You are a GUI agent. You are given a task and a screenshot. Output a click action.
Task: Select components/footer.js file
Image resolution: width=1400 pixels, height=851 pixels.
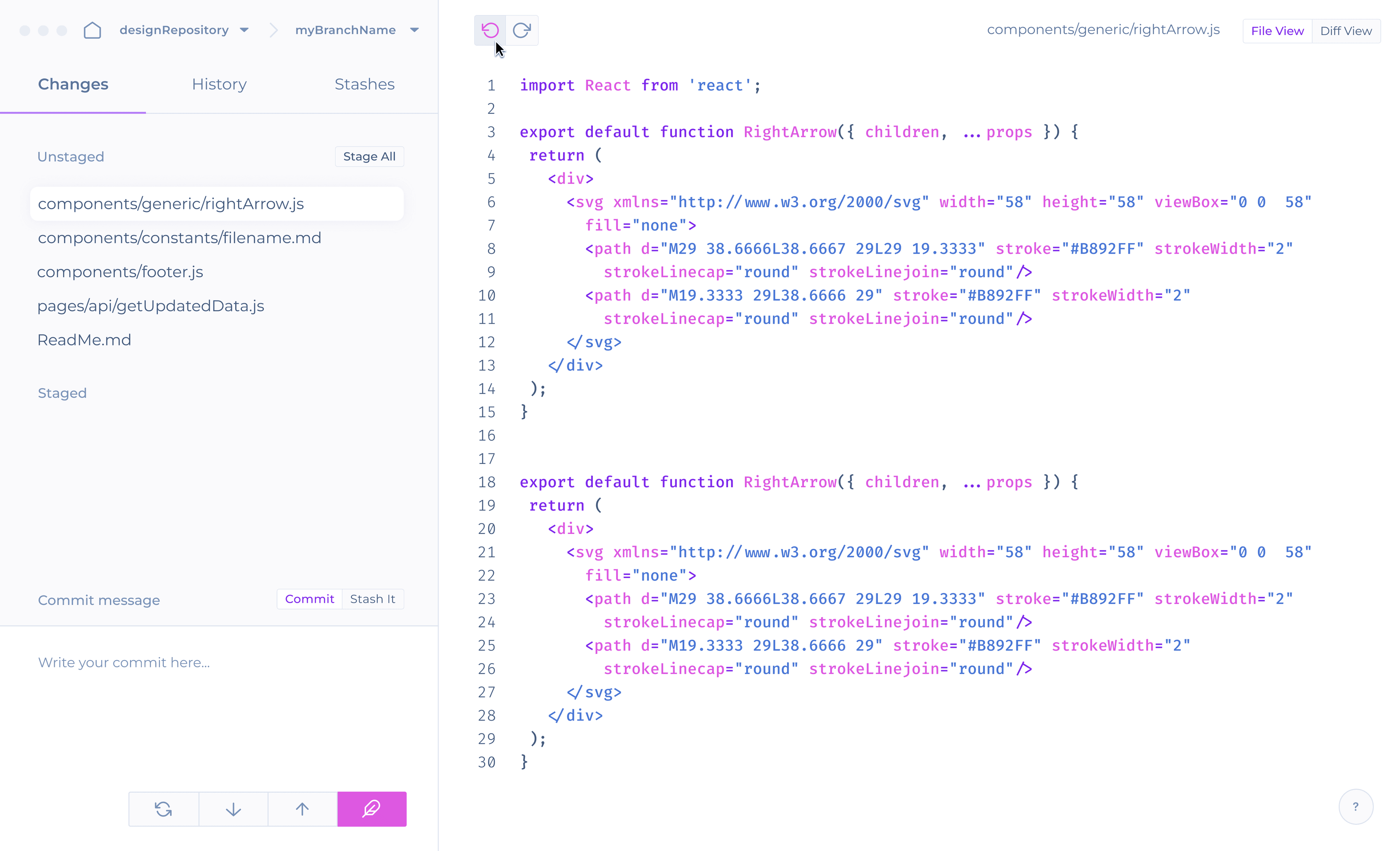(x=120, y=272)
